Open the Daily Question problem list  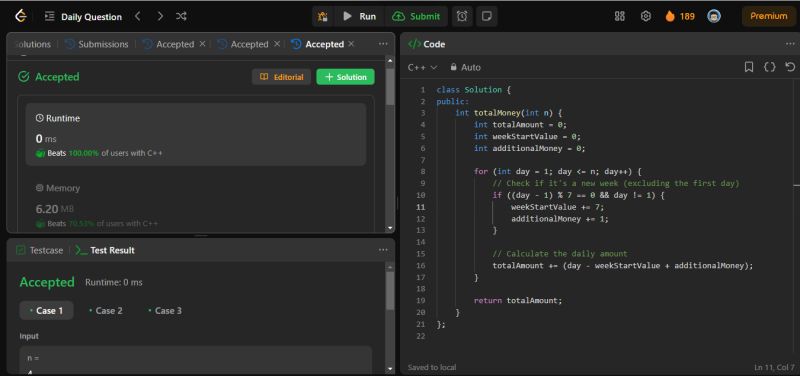coord(84,17)
